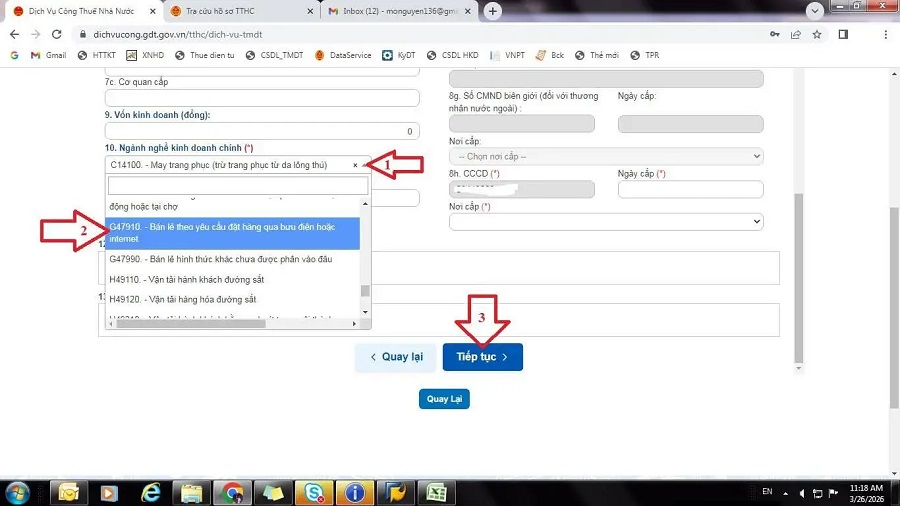Click the dropdown horizontal scrollbar thumb
This screenshot has width=900, height=506.
pyautogui.click(x=191, y=324)
